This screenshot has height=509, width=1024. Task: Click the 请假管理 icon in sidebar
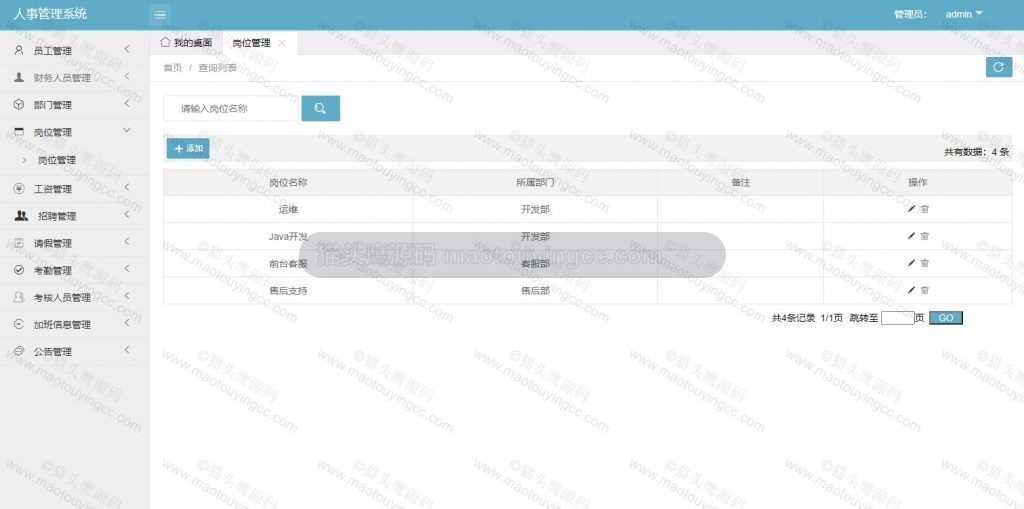pos(19,243)
